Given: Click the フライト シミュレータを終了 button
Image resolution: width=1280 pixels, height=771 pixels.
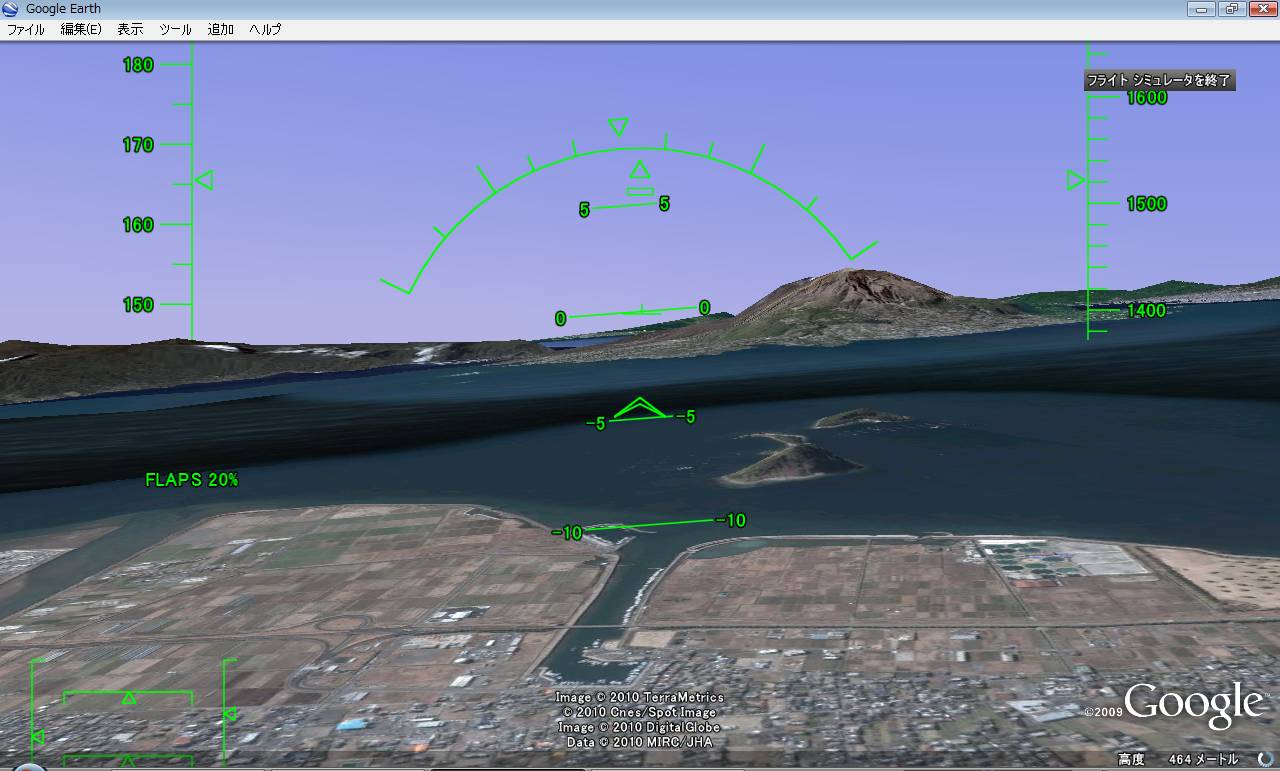Looking at the screenshot, I should [x=1160, y=80].
